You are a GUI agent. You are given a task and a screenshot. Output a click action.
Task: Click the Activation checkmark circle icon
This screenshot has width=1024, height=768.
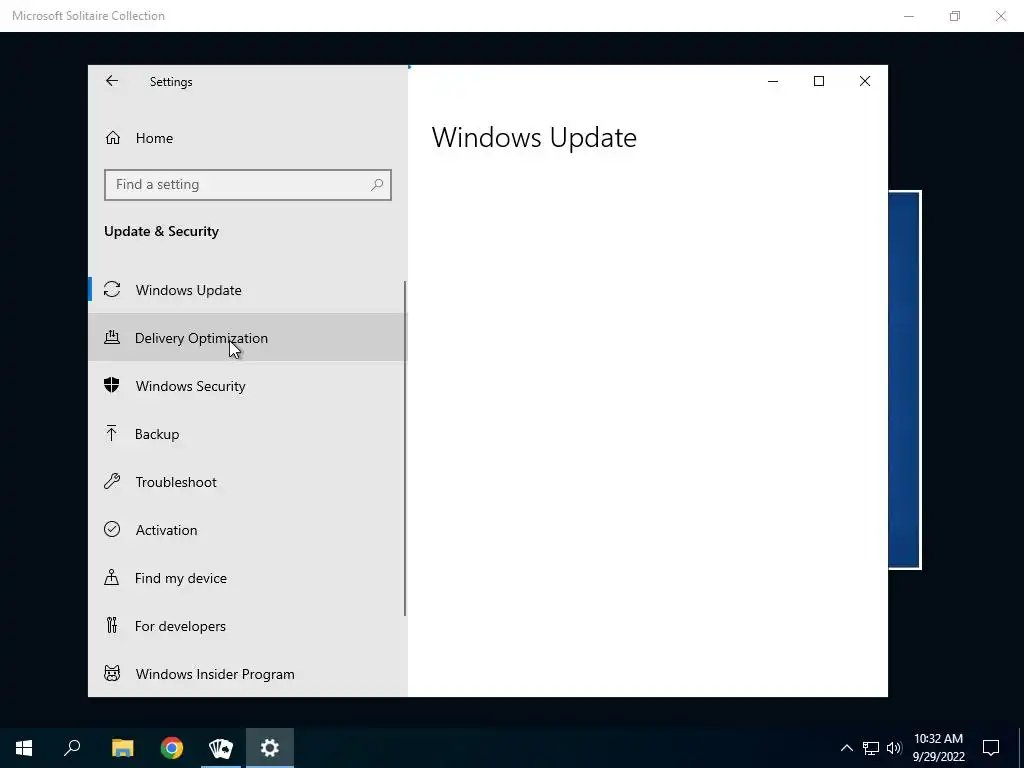112,529
